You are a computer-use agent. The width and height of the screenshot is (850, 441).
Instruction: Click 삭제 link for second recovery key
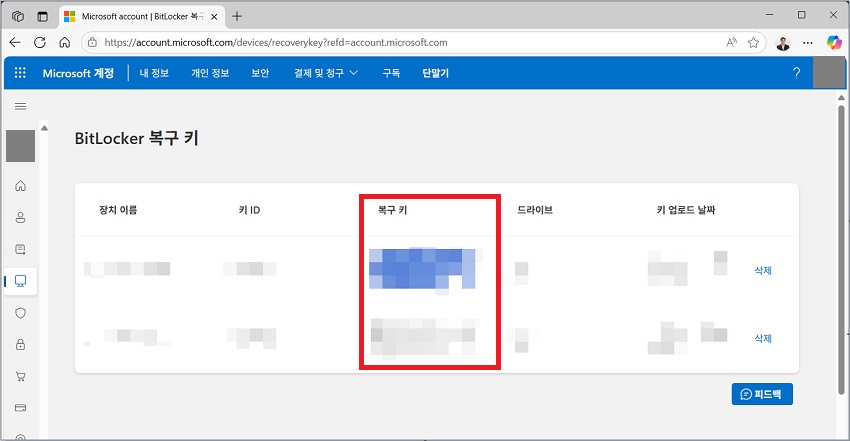[763, 338]
